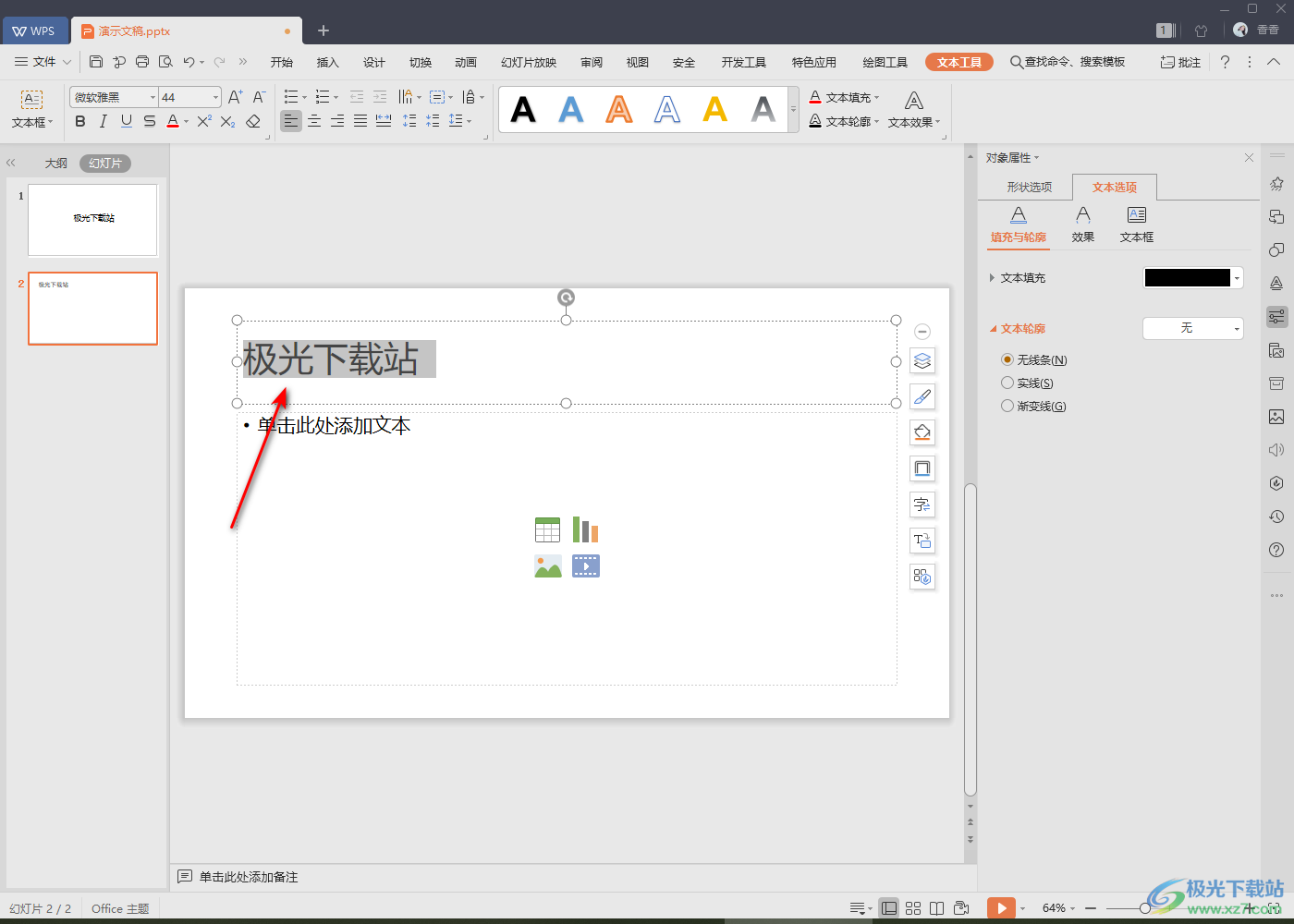Open the 文件 menu
The image size is (1294, 924).
43,62
